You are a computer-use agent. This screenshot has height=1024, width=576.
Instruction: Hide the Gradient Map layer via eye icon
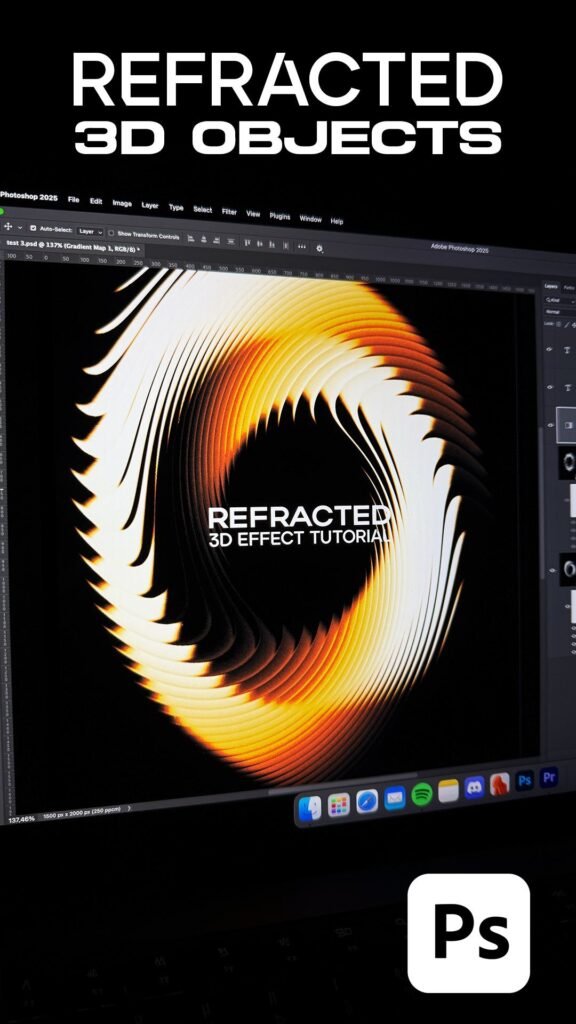551,425
